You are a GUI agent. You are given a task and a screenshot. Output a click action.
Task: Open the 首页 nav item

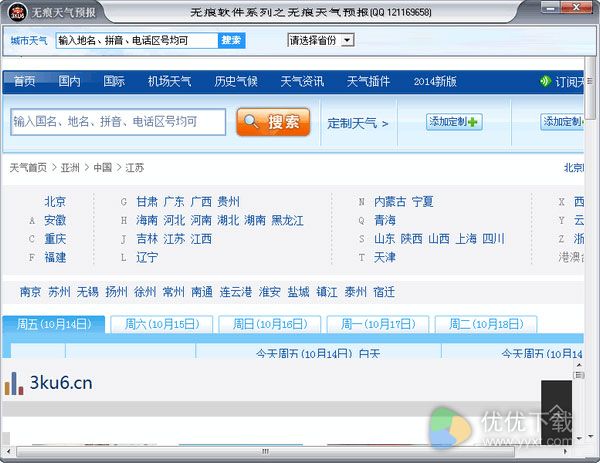[x=24, y=81]
